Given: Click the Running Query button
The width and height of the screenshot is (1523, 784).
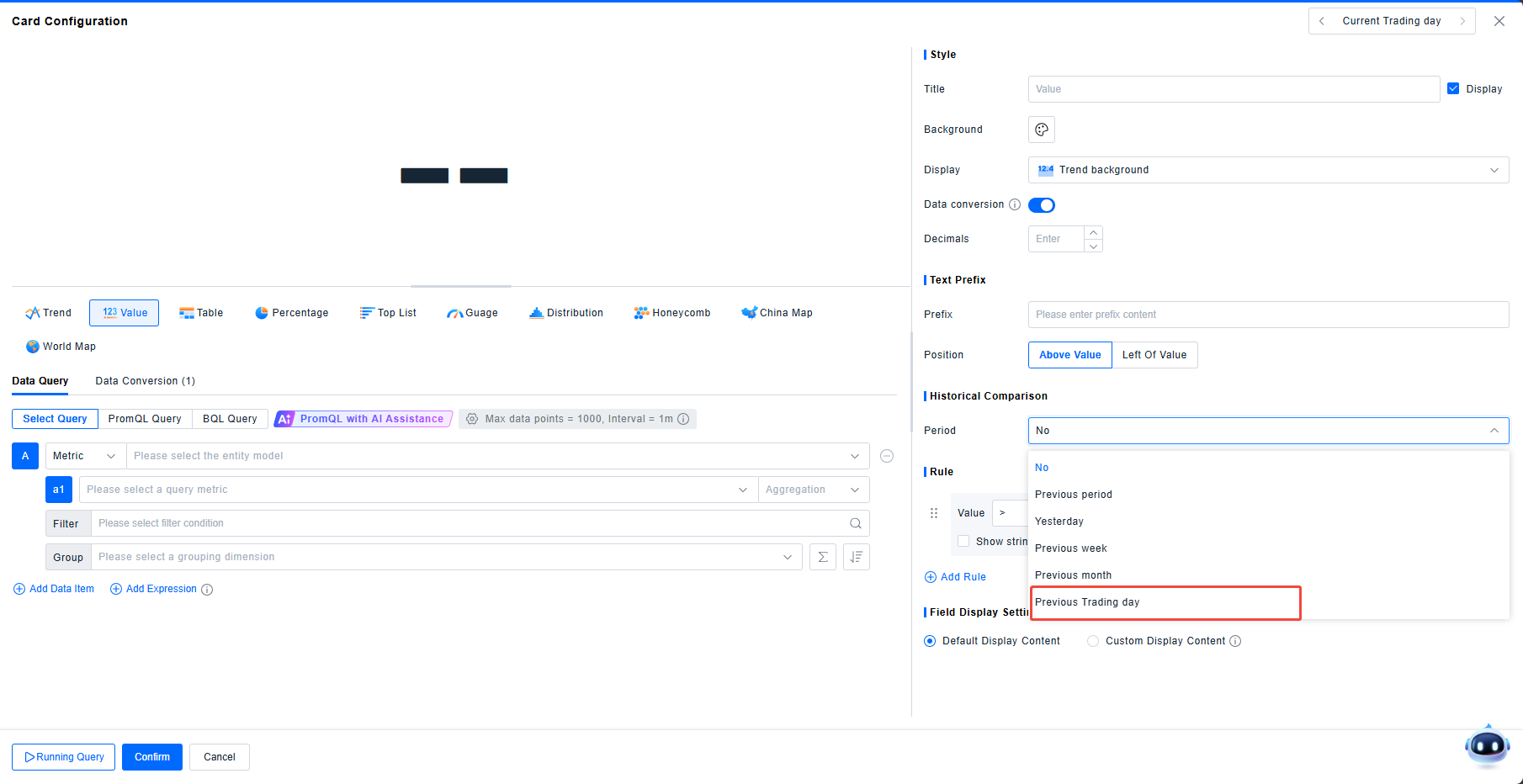Looking at the screenshot, I should click(64, 757).
